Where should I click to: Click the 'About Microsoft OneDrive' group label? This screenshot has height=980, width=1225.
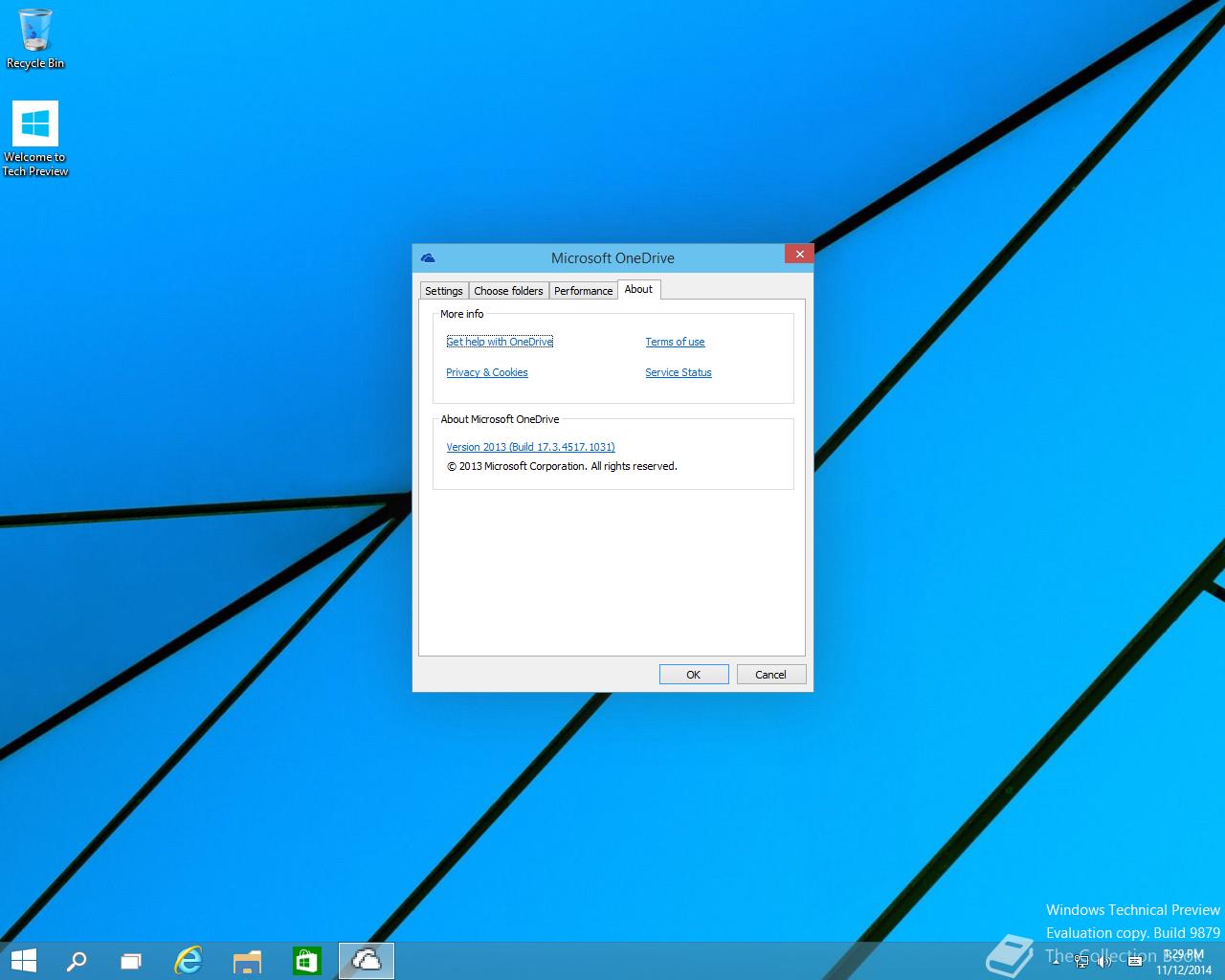(500, 419)
